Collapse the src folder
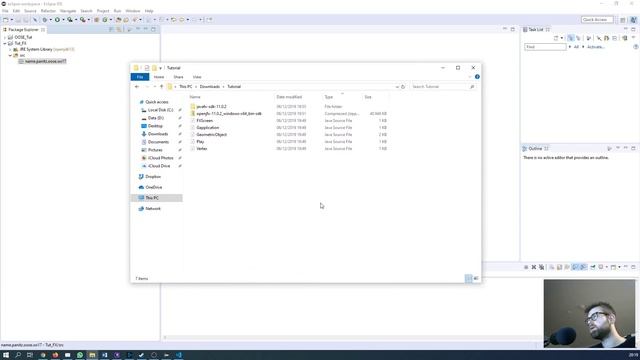This screenshot has height=360, width=640. [10, 56]
